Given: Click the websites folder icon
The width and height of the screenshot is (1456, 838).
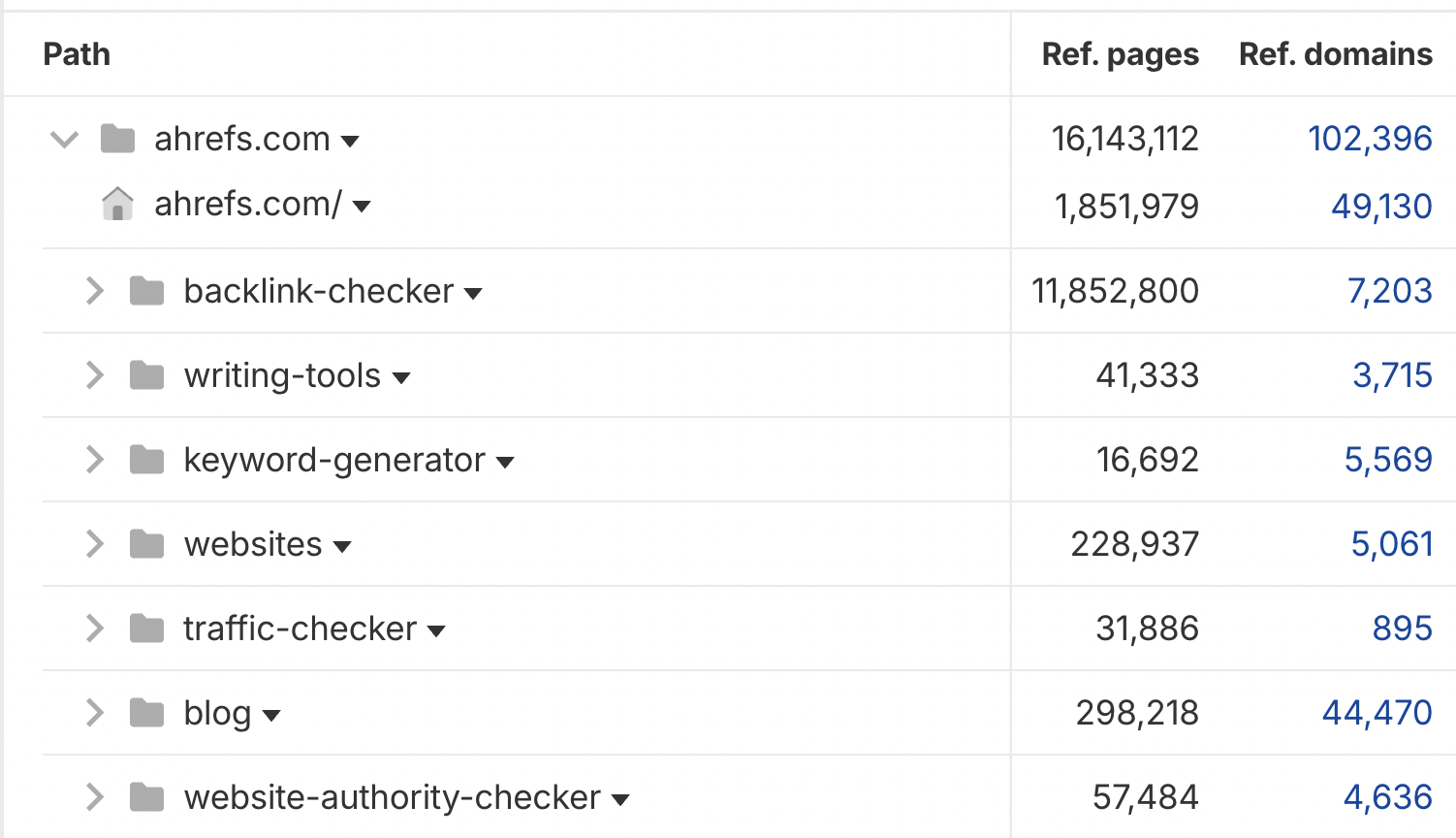Looking at the screenshot, I should [x=147, y=543].
